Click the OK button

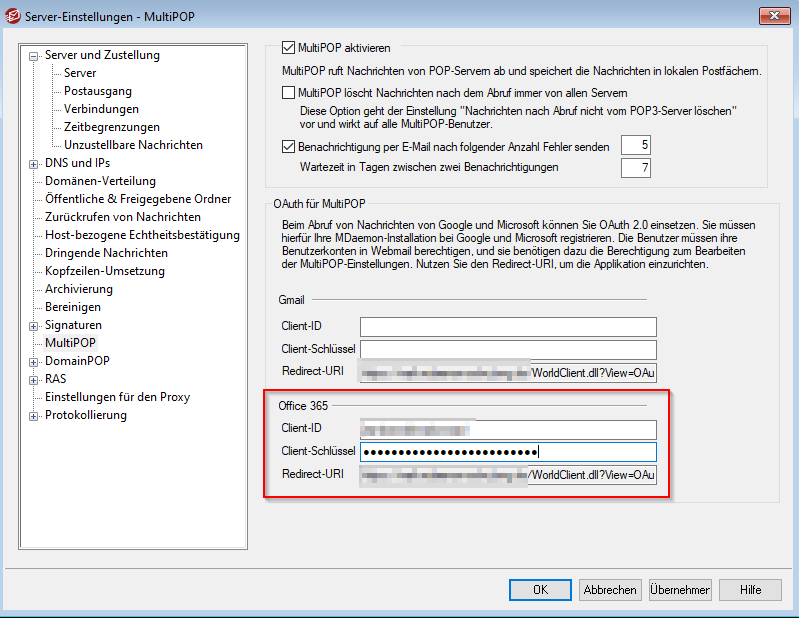tap(540, 590)
